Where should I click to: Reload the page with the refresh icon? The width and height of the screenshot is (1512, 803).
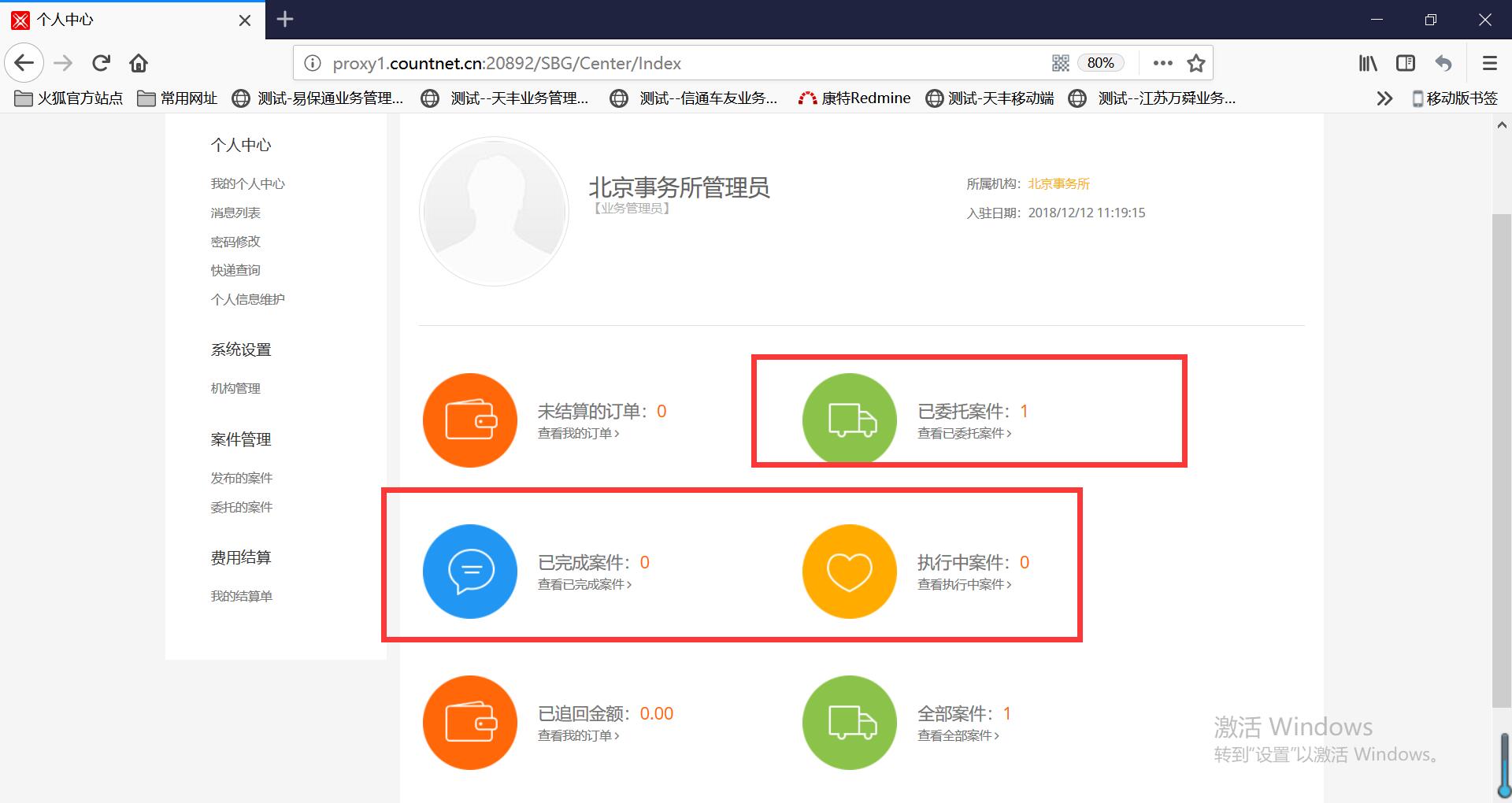point(101,63)
